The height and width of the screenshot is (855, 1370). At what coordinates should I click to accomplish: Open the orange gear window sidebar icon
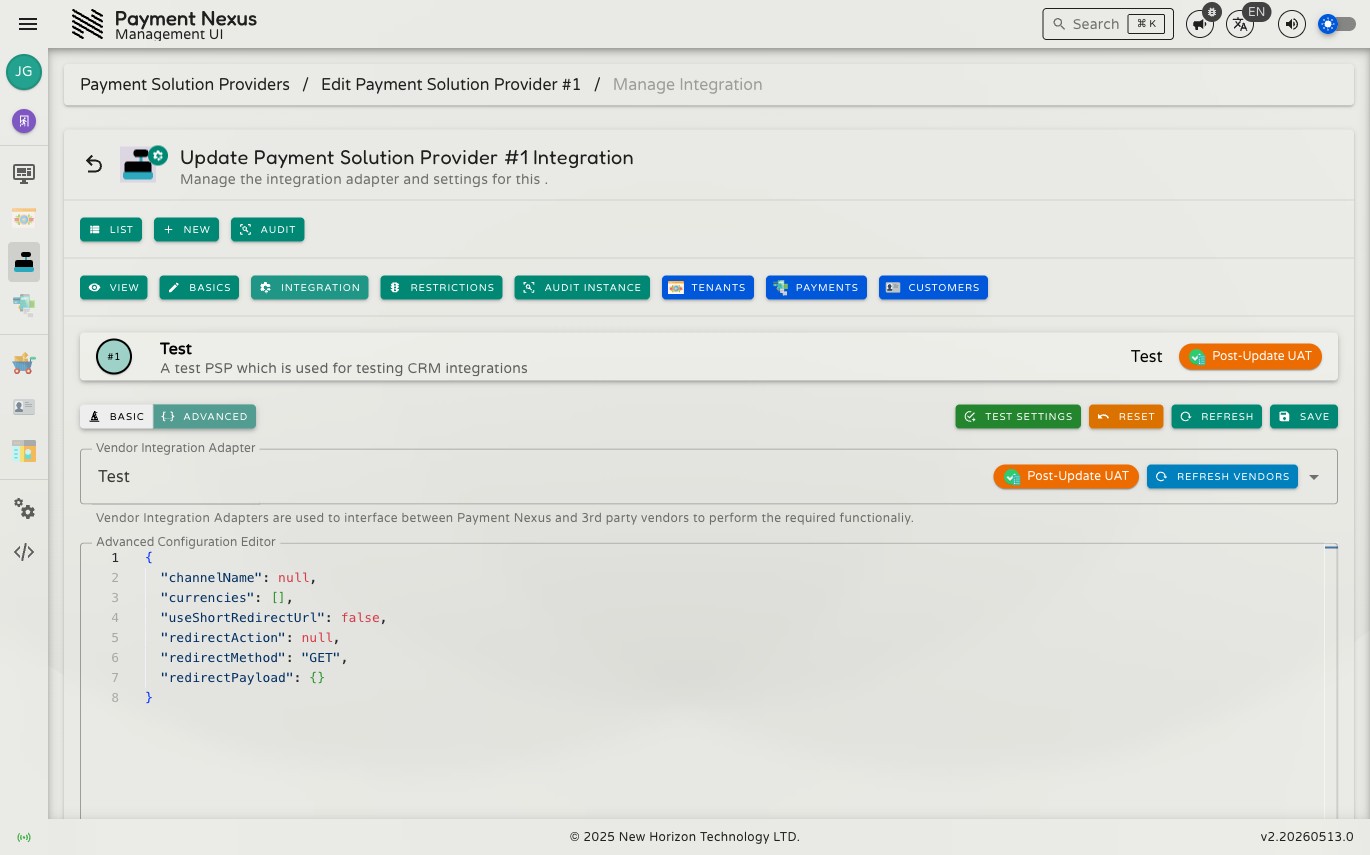coord(24,218)
